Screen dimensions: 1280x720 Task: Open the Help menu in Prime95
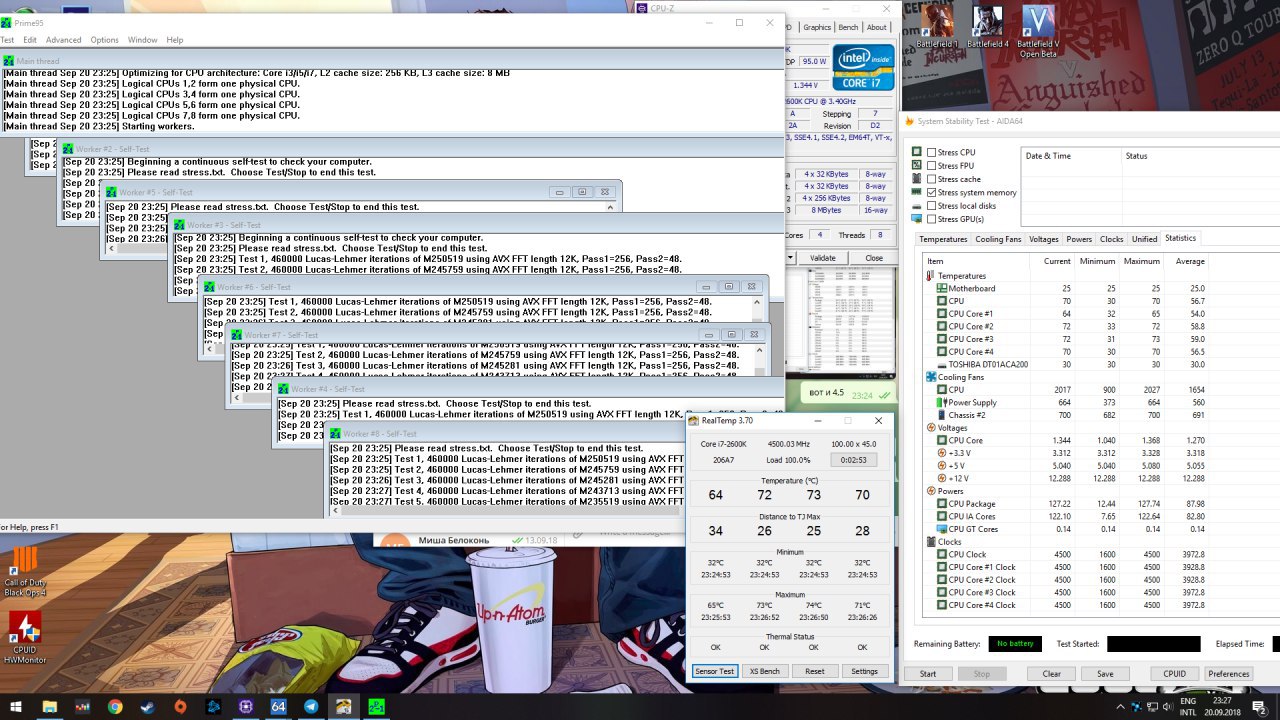pos(175,40)
